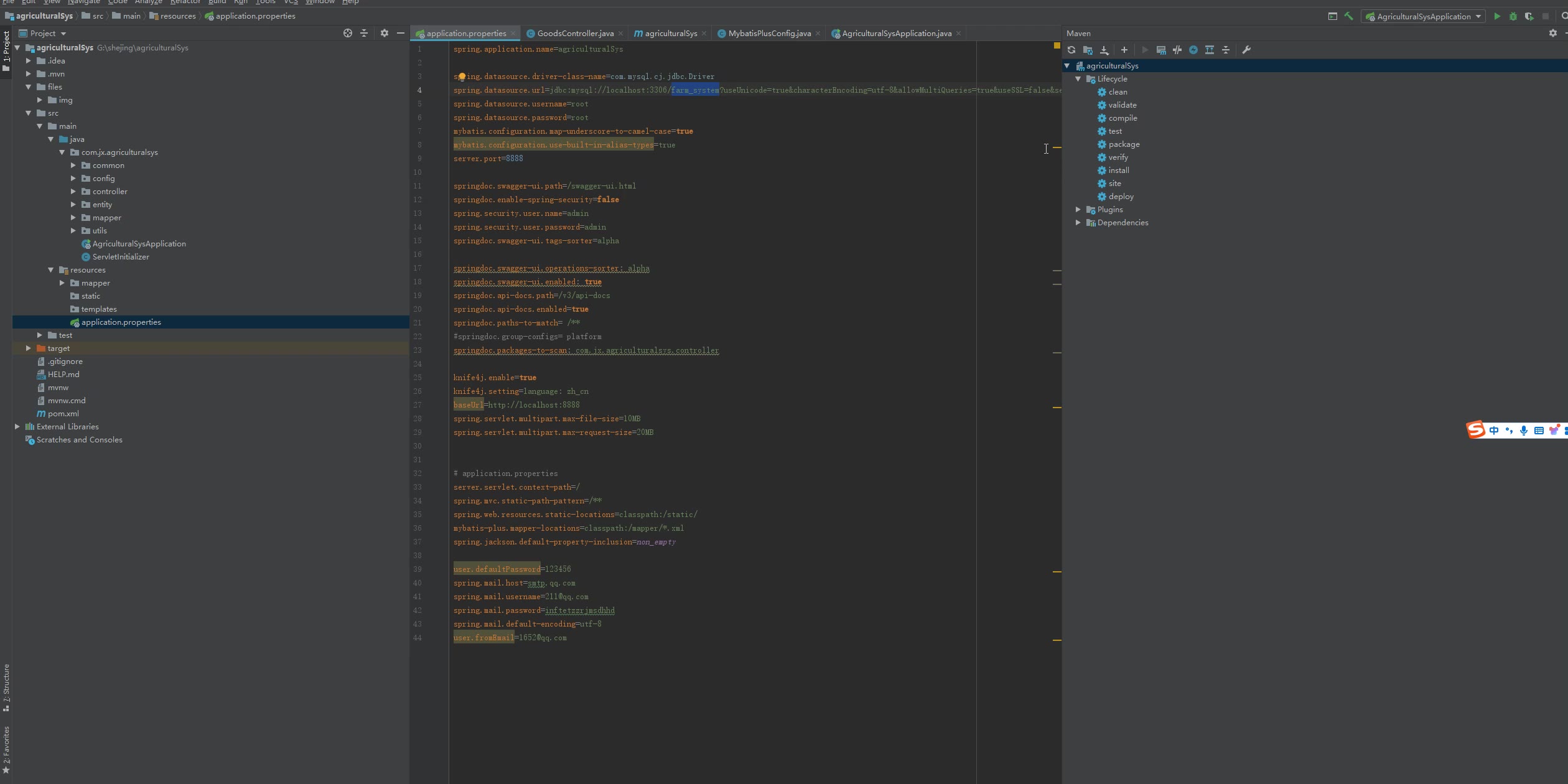Open the MybatisPlusConfig.java tab
Screen dimensions: 1568x784
pos(769,33)
